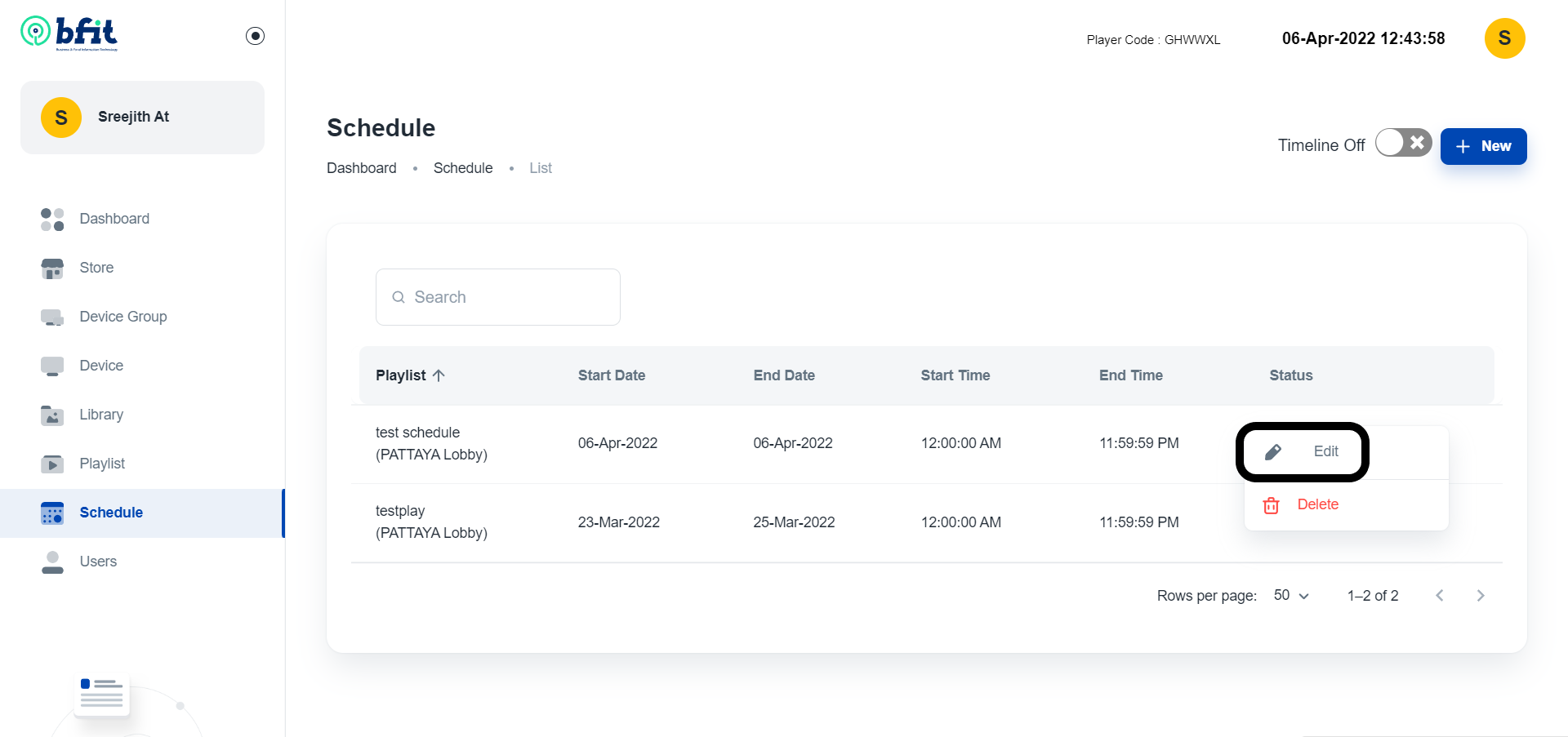The image size is (1568, 737).
Task: Click the red trash delete icon
Action: 1271,505
